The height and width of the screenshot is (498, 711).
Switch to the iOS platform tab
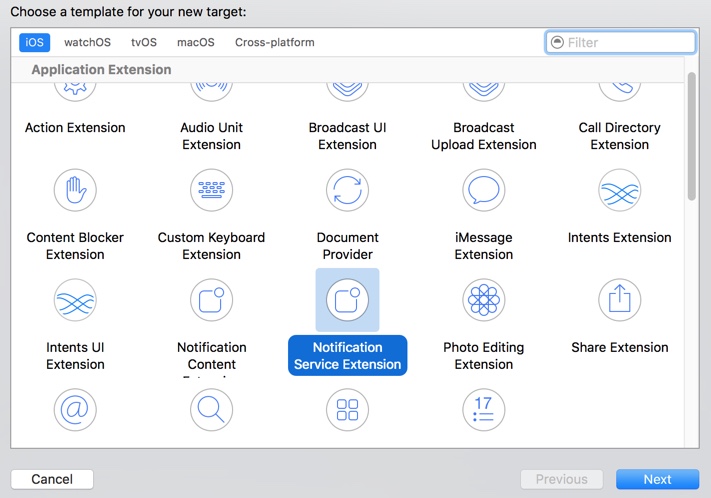pyautogui.click(x=34, y=42)
